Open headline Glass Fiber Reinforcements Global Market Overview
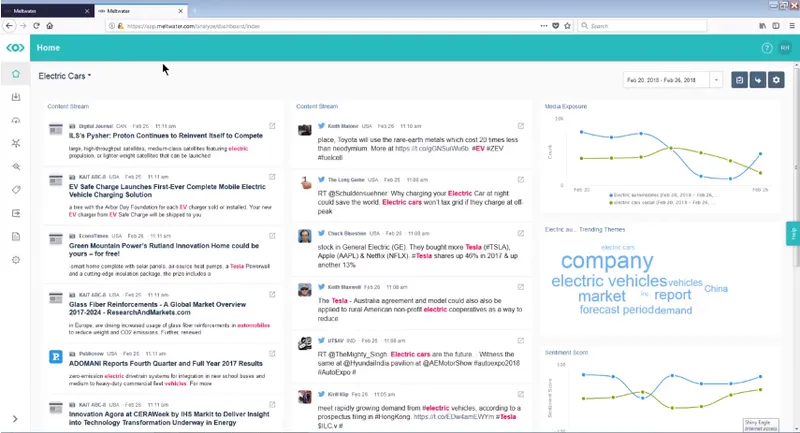 pos(157,308)
